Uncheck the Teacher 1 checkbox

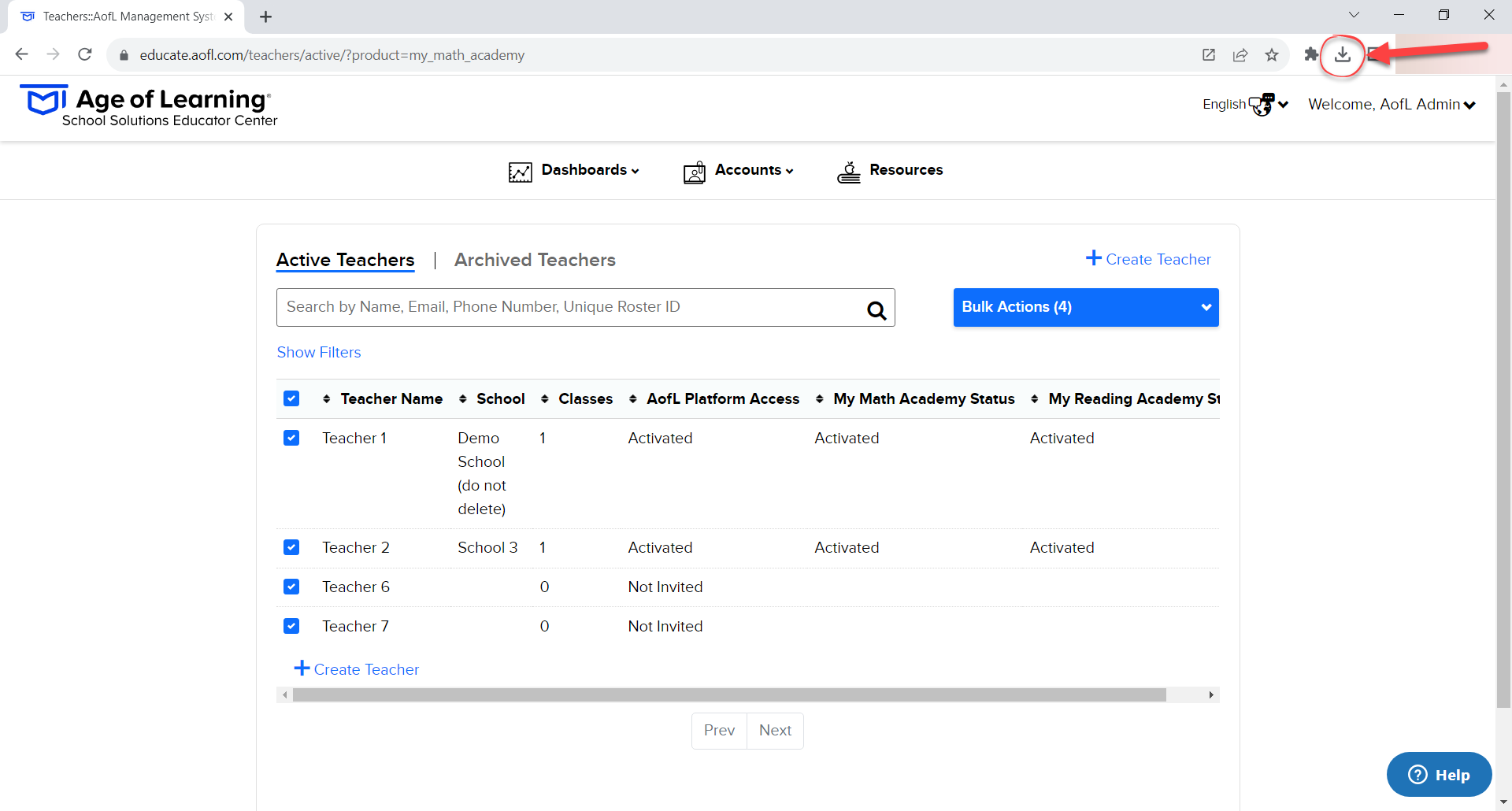coord(291,438)
